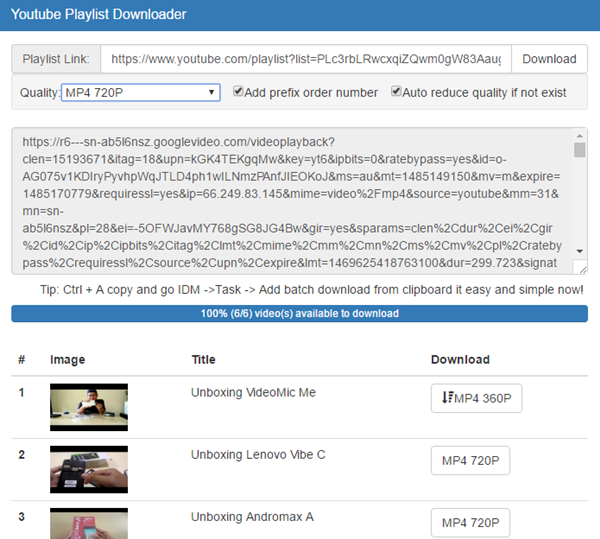Viewport: 600px width, 539px height.
Task: Click the scrollbar thumb in the URL box
Action: (x=580, y=150)
